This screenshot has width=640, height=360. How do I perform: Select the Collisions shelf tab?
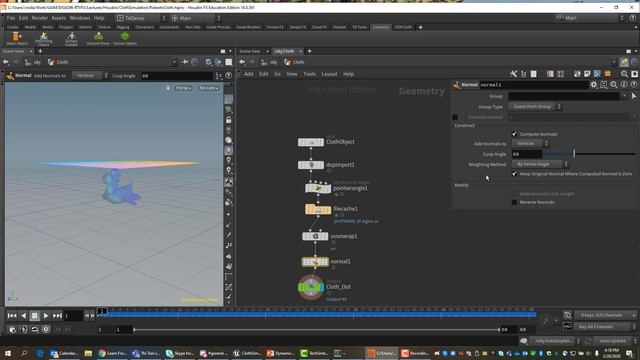(380, 27)
